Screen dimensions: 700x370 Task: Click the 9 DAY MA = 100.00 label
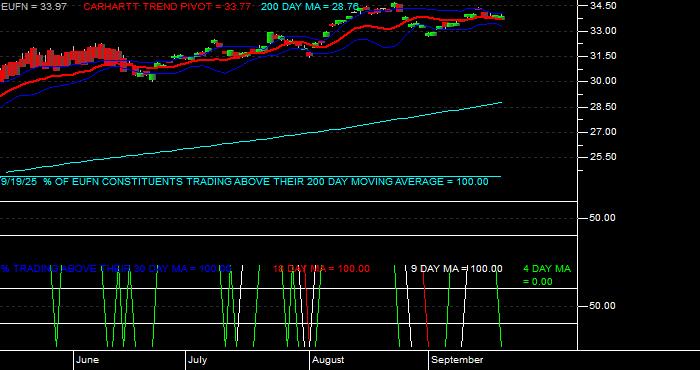pos(456,269)
